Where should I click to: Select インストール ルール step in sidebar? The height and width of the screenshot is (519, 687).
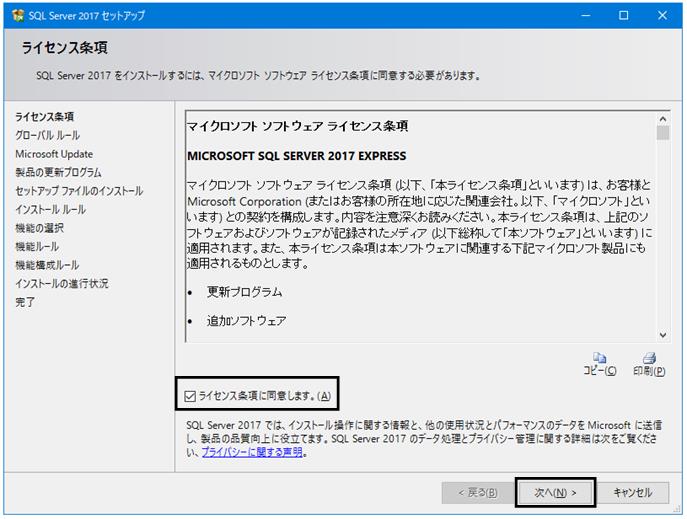51,209
